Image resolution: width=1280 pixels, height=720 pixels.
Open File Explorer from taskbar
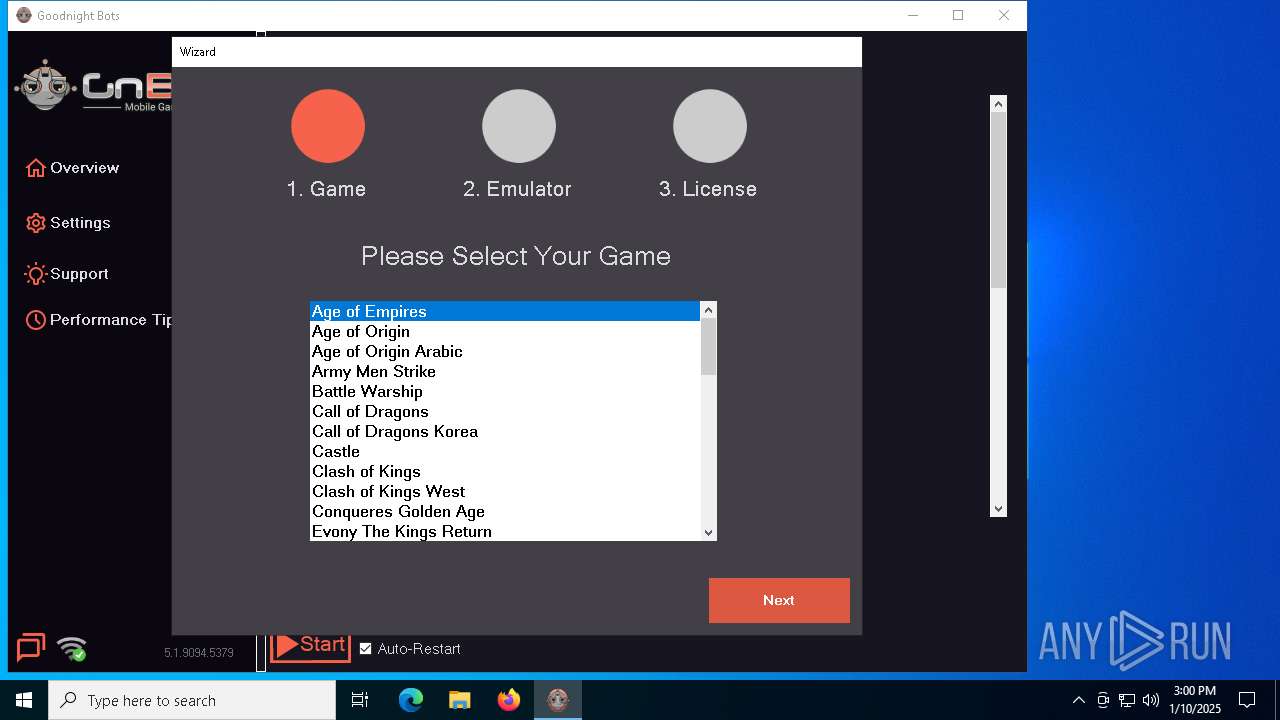(460, 700)
